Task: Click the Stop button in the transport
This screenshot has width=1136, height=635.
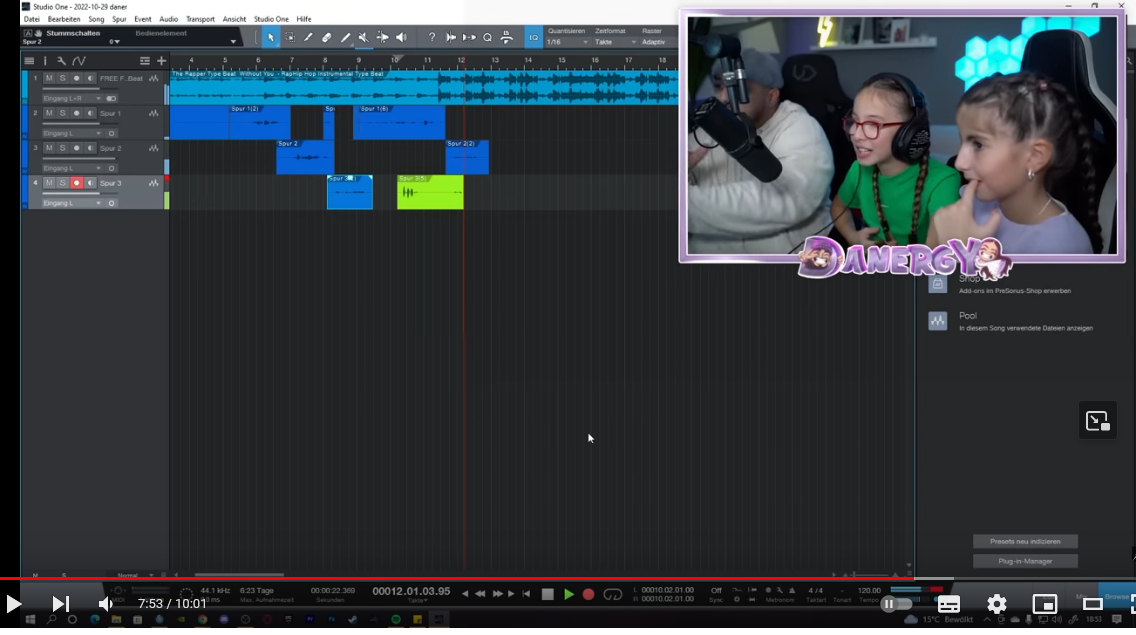Action: [x=548, y=593]
